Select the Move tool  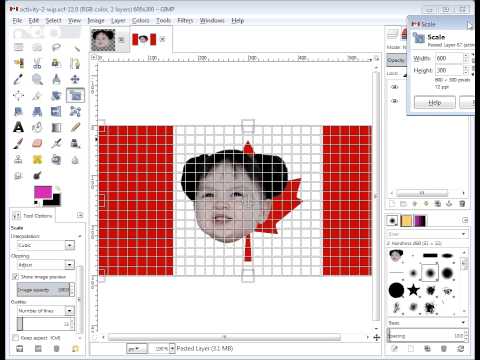pyautogui.click(x=75, y=79)
